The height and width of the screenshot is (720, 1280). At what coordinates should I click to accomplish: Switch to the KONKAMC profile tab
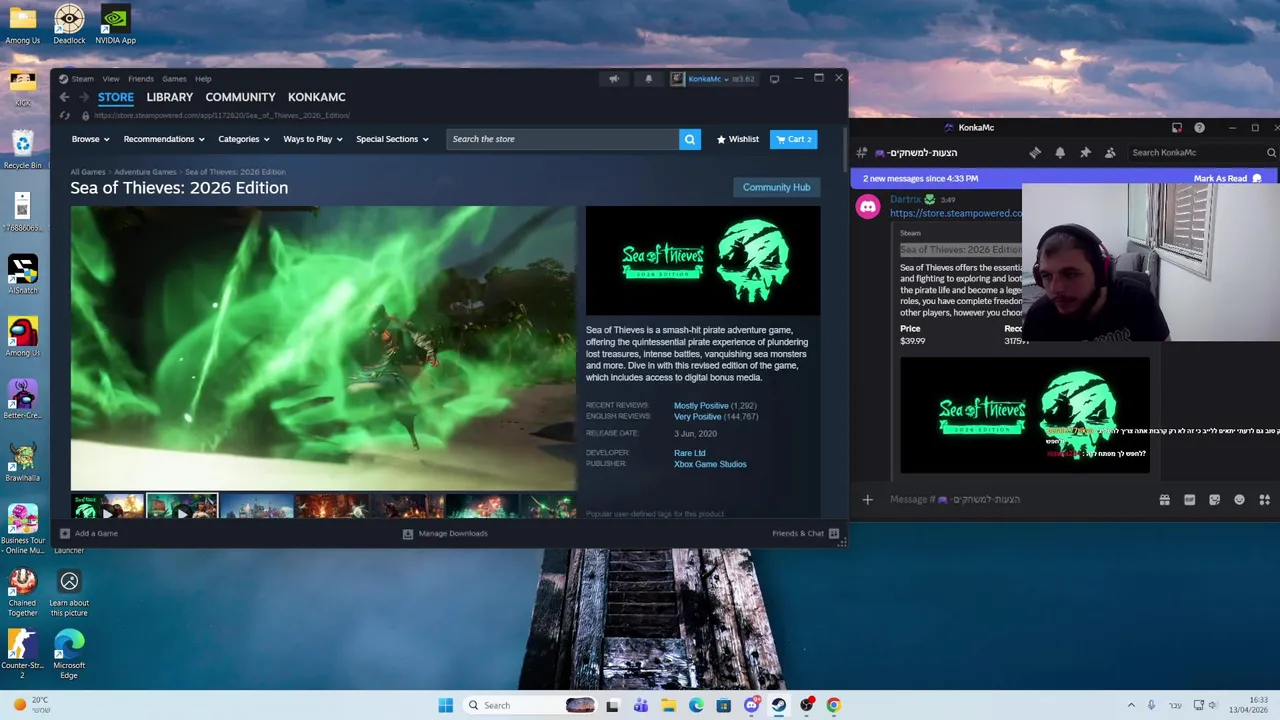pyautogui.click(x=317, y=97)
